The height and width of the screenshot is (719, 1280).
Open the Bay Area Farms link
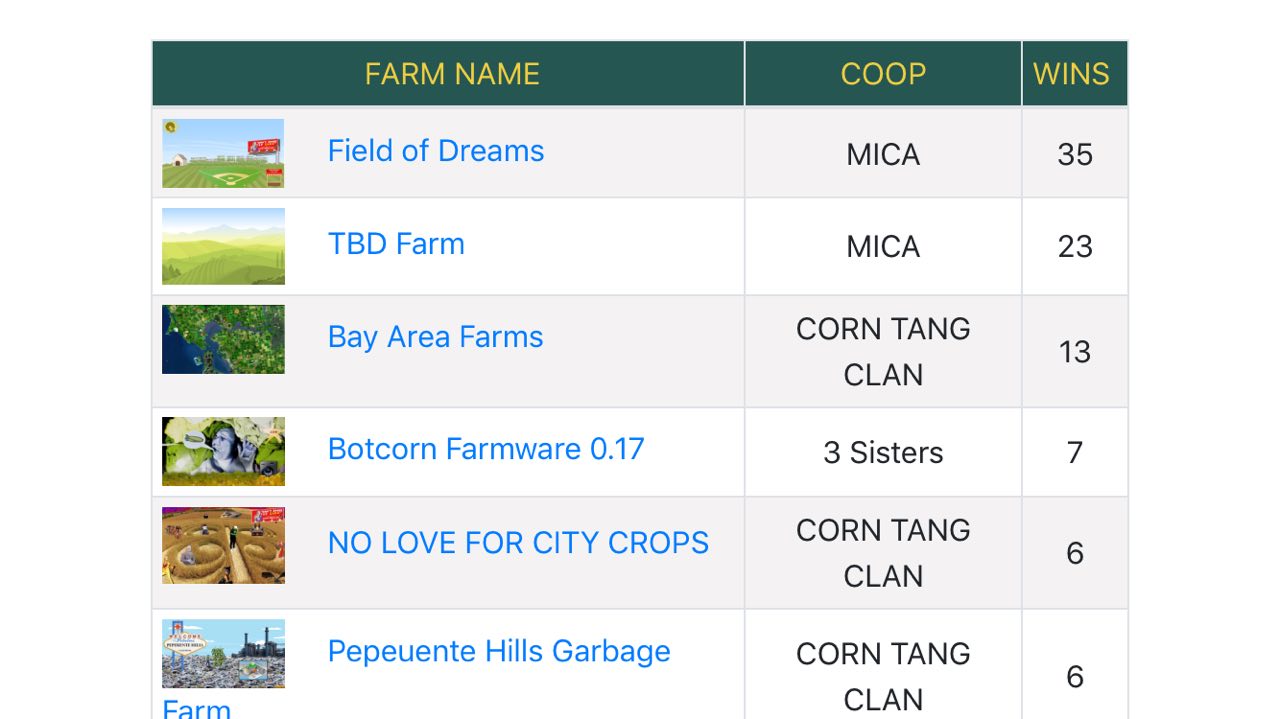435,337
